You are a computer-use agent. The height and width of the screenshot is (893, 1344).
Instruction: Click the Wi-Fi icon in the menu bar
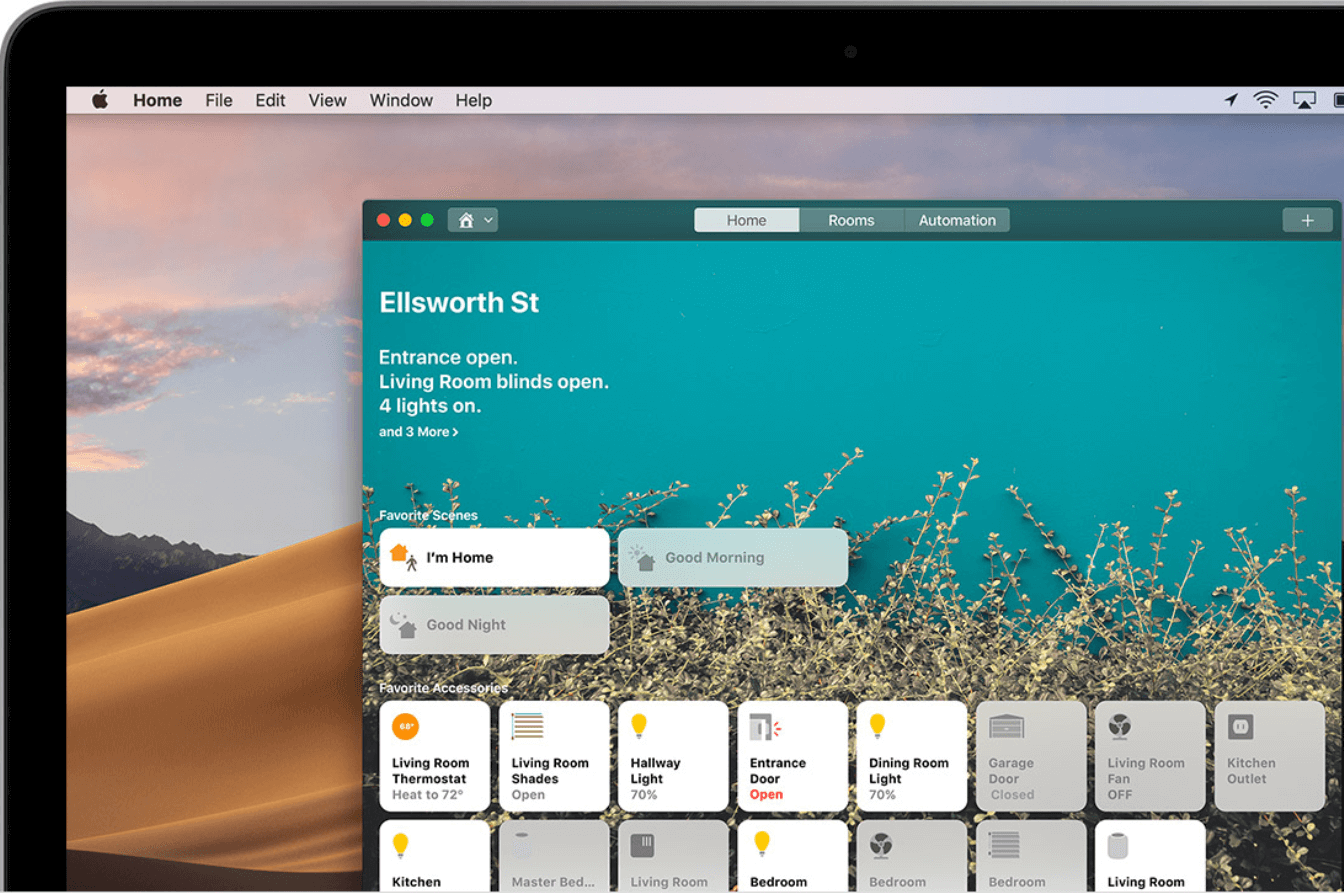pos(1265,100)
